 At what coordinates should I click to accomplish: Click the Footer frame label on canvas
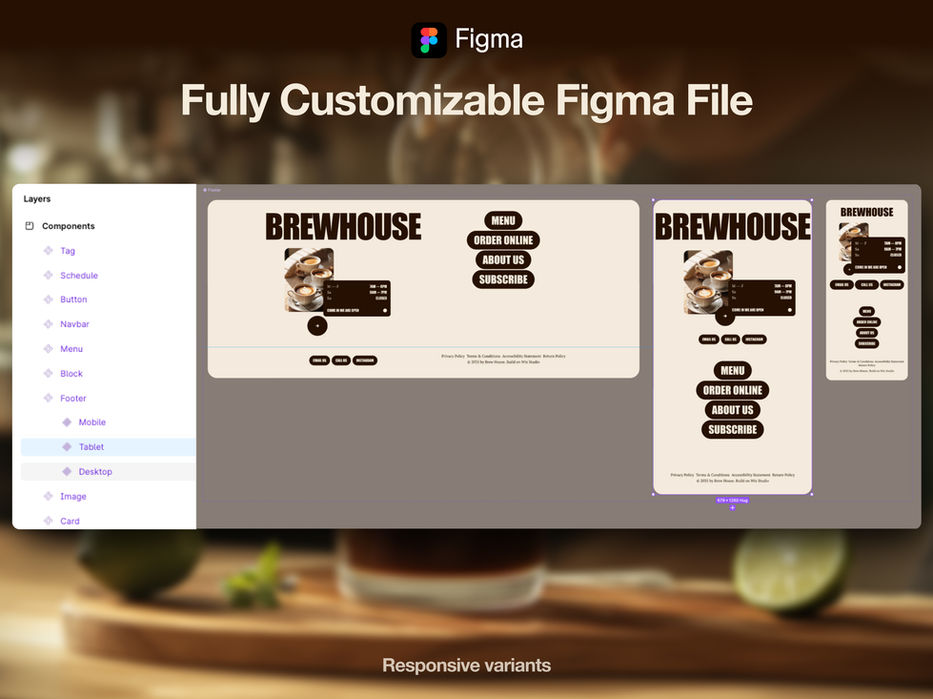212,190
